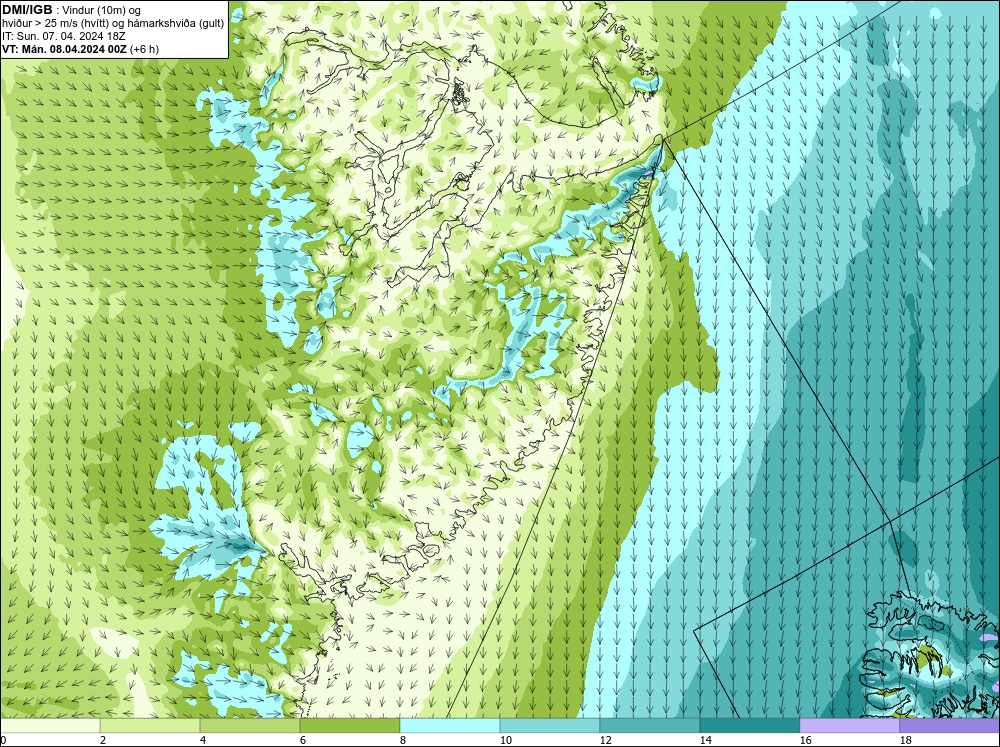Screen dimensions: 1000x747
Task: Click the '(+6 h)' forecast offset text
Action: (144, 49)
